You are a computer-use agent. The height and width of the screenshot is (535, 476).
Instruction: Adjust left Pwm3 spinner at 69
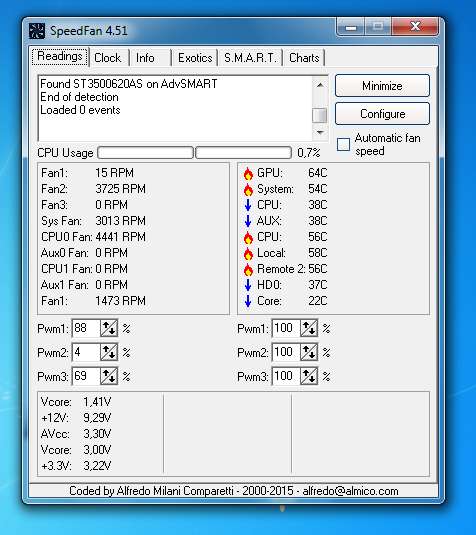pyautogui.click(x=109, y=376)
